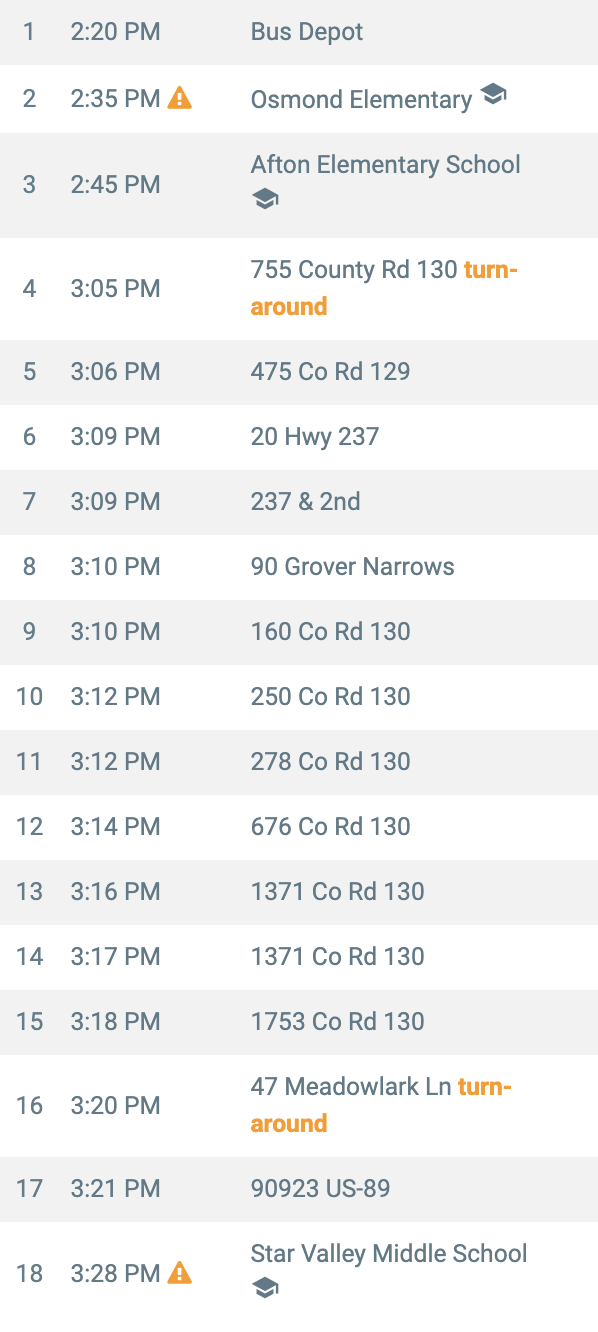Select the Bus Depot stop row
The width and height of the screenshot is (598, 1332).
(x=299, y=32)
